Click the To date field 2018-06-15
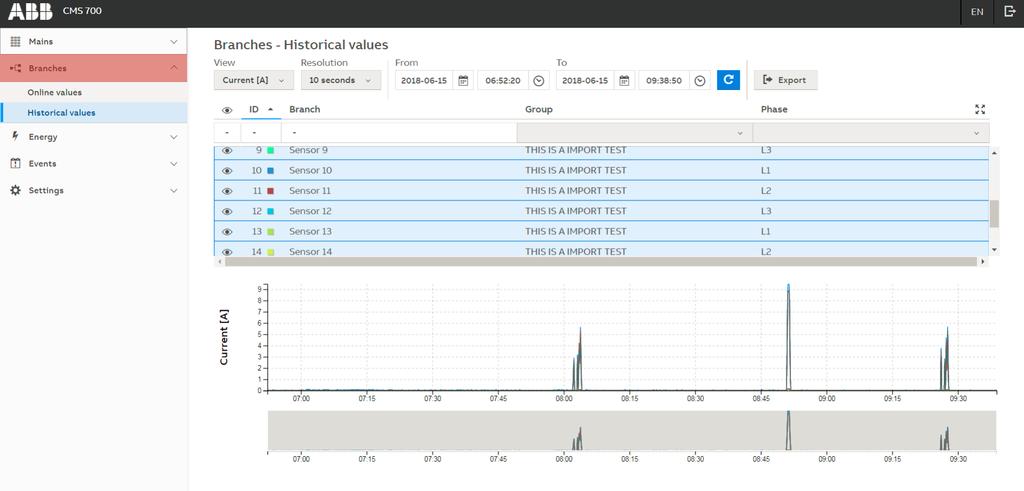 (x=585, y=80)
